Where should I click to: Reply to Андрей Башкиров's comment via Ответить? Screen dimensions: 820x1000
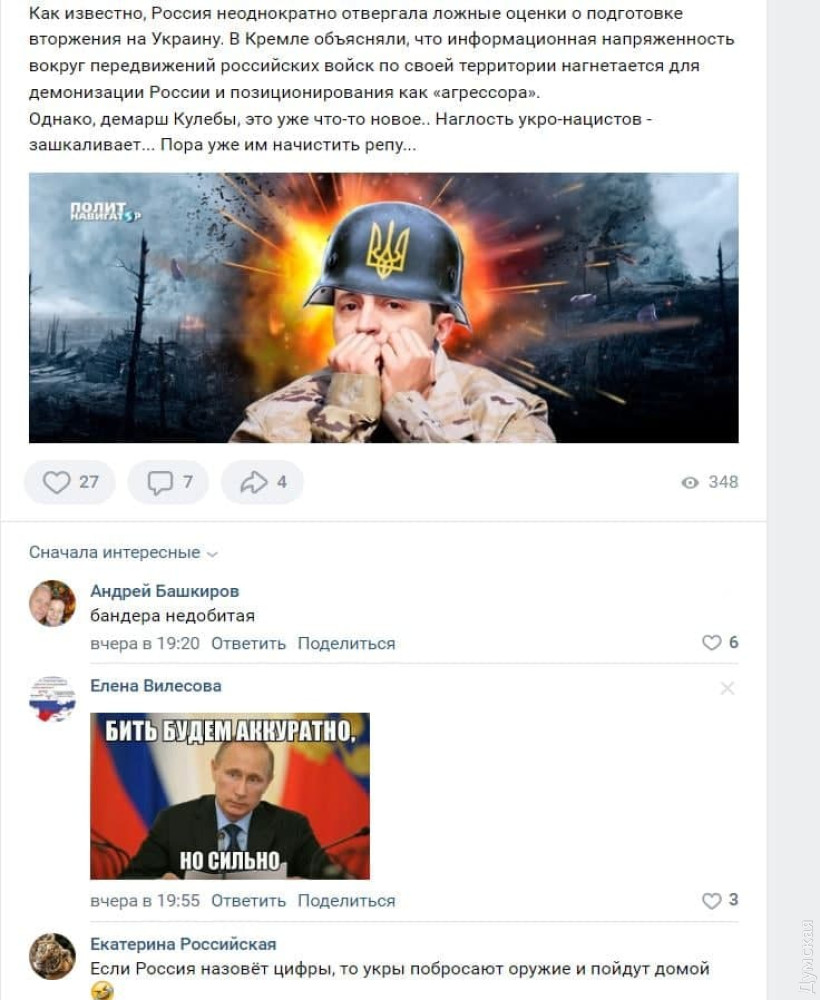tap(248, 643)
